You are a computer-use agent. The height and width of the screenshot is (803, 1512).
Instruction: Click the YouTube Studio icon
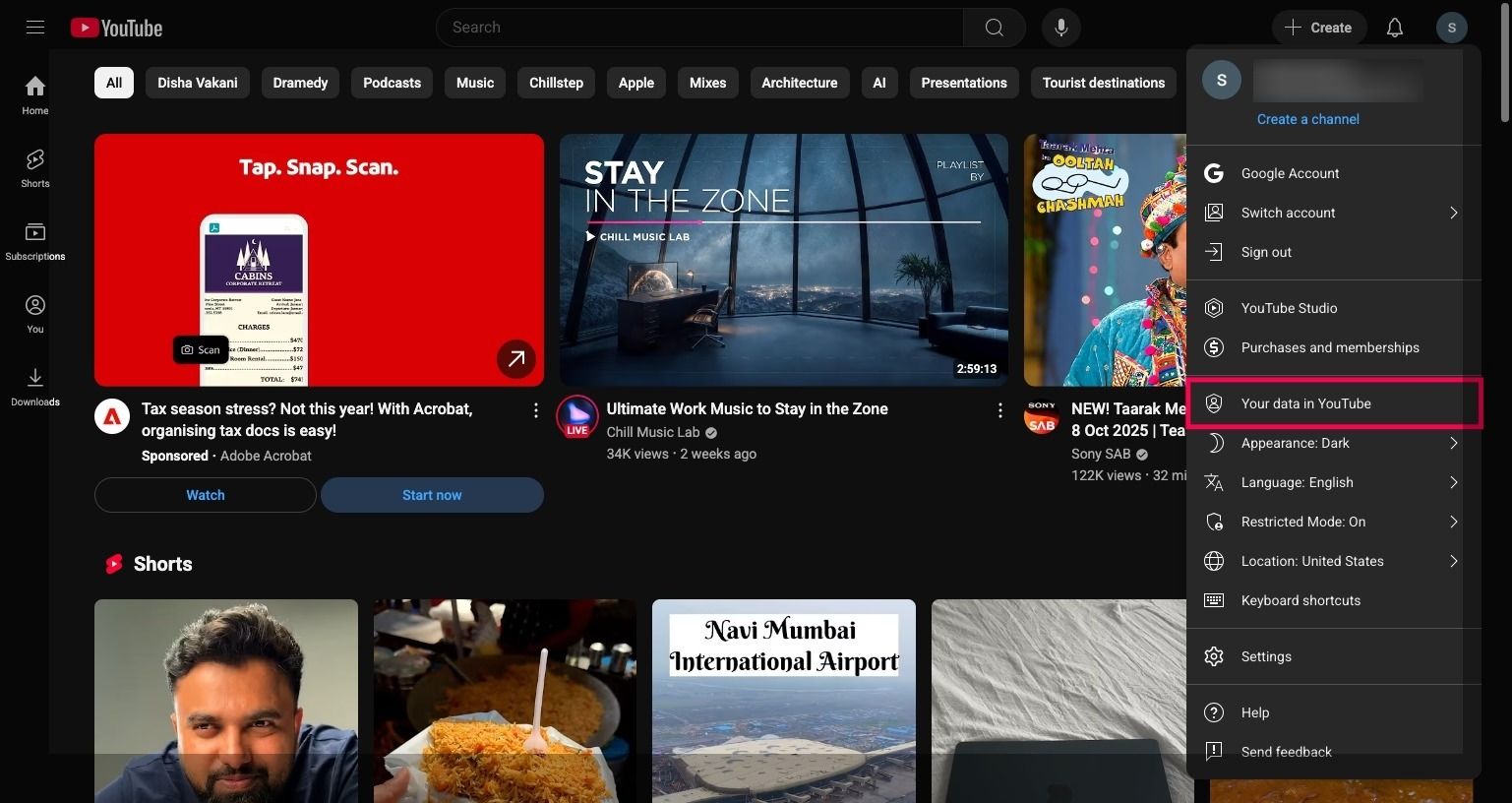[1214, 308]
